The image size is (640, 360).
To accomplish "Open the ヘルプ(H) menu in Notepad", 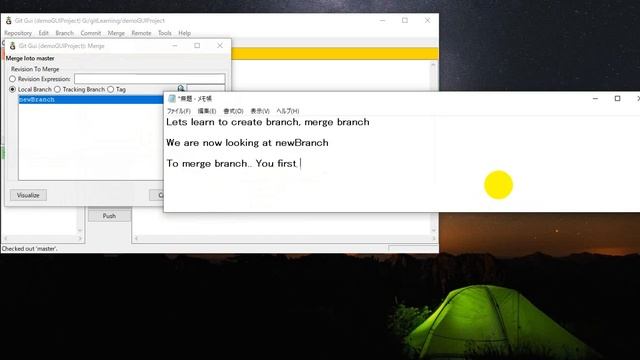I will click(x=288, y=111).
